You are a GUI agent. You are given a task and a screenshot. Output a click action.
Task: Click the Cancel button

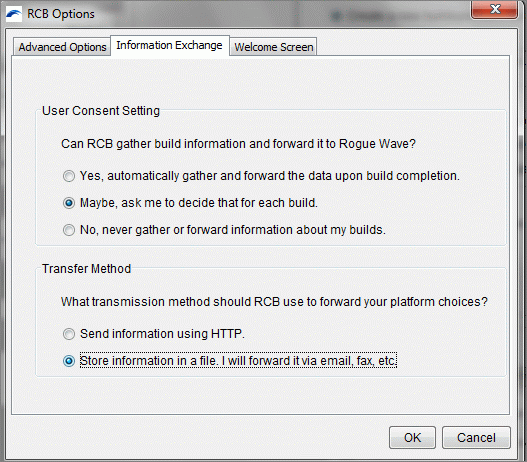click(x=476, y=437)
